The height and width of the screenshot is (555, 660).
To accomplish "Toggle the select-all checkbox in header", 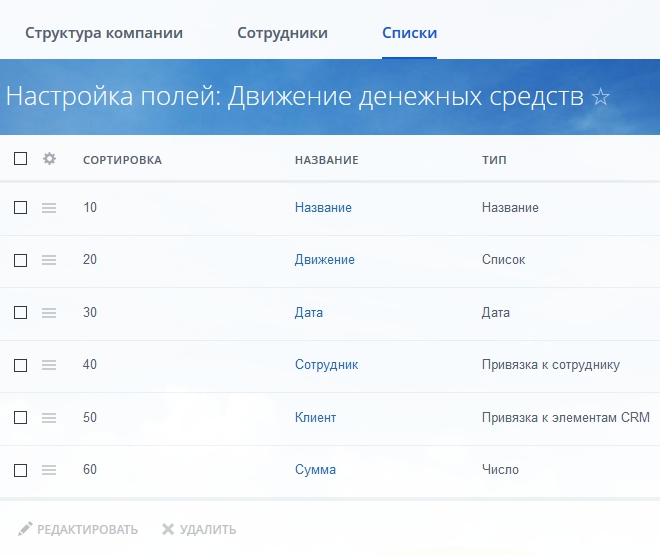I will [x=20, y=159].
